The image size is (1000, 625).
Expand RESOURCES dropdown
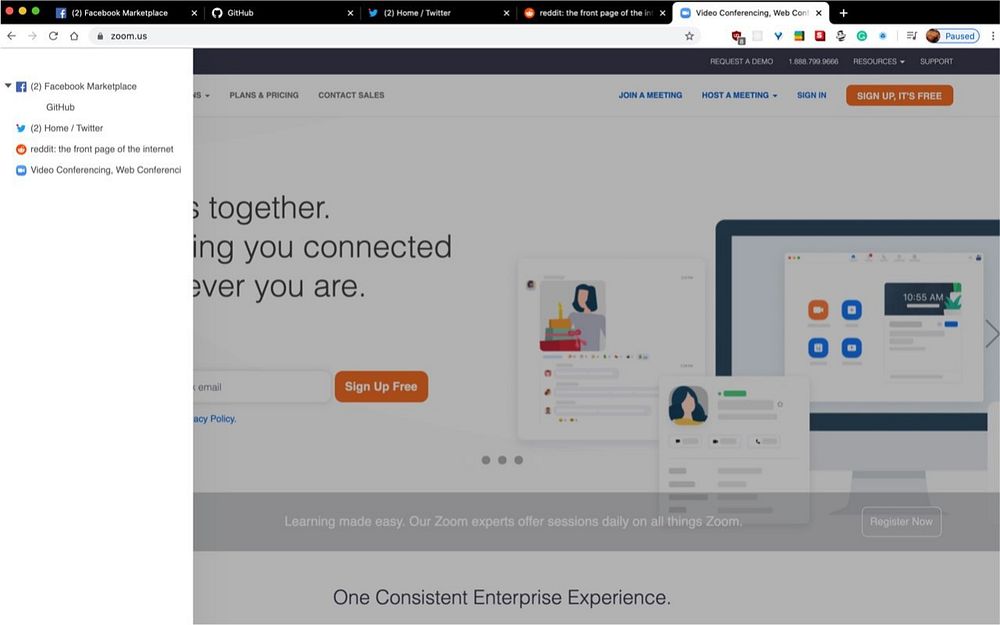tap(879, 62)
